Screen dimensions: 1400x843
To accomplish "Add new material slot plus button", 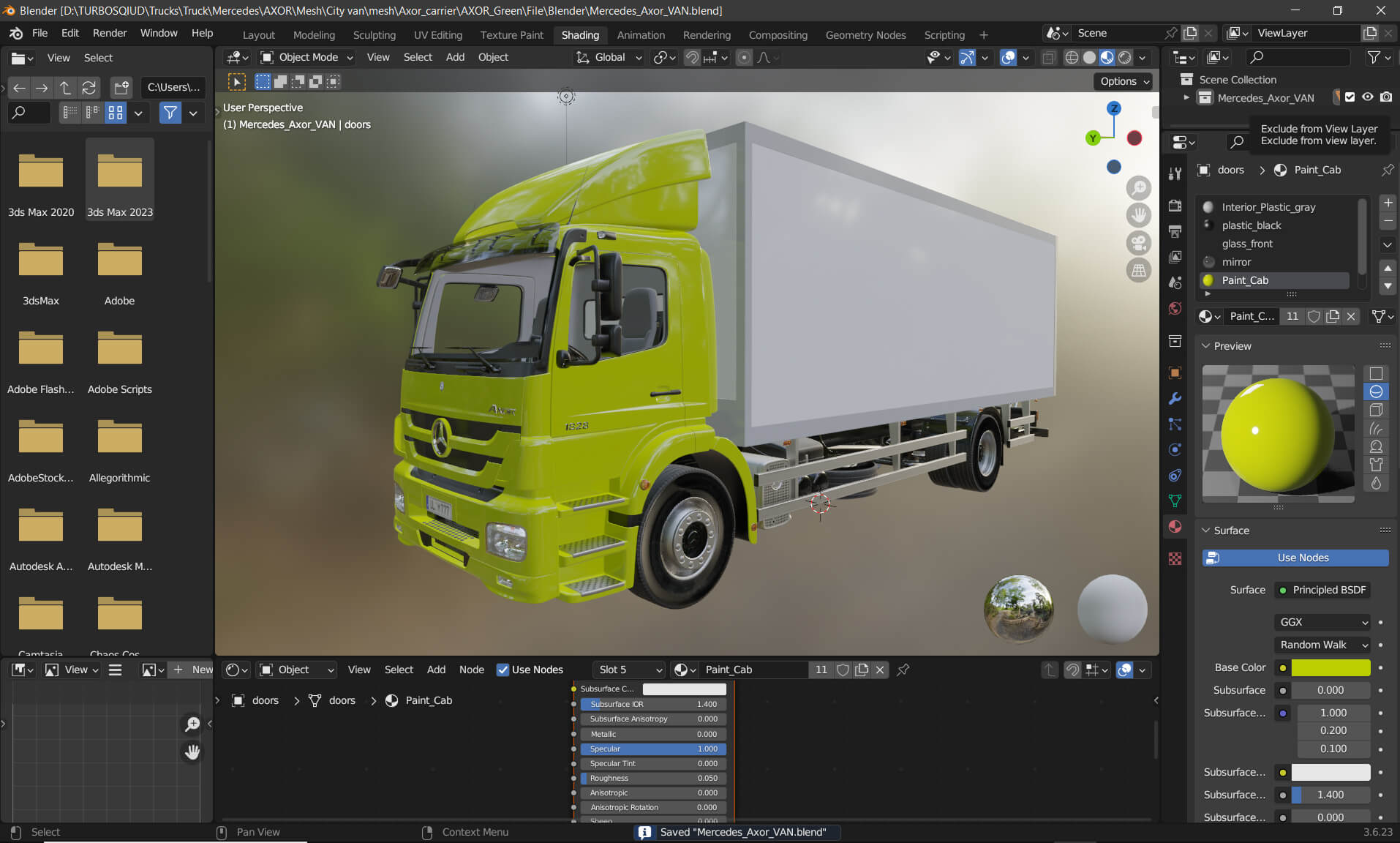I will pyautogui.click(x=1388, y=203).
